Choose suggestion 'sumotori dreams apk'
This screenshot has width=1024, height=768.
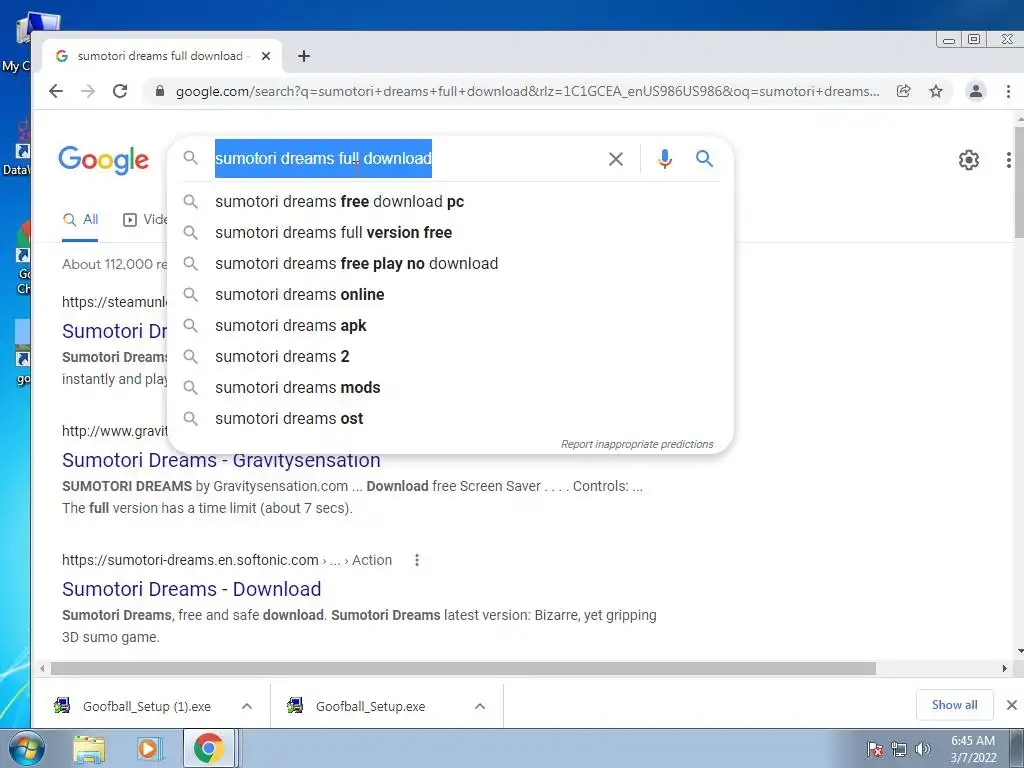(451, 326)
